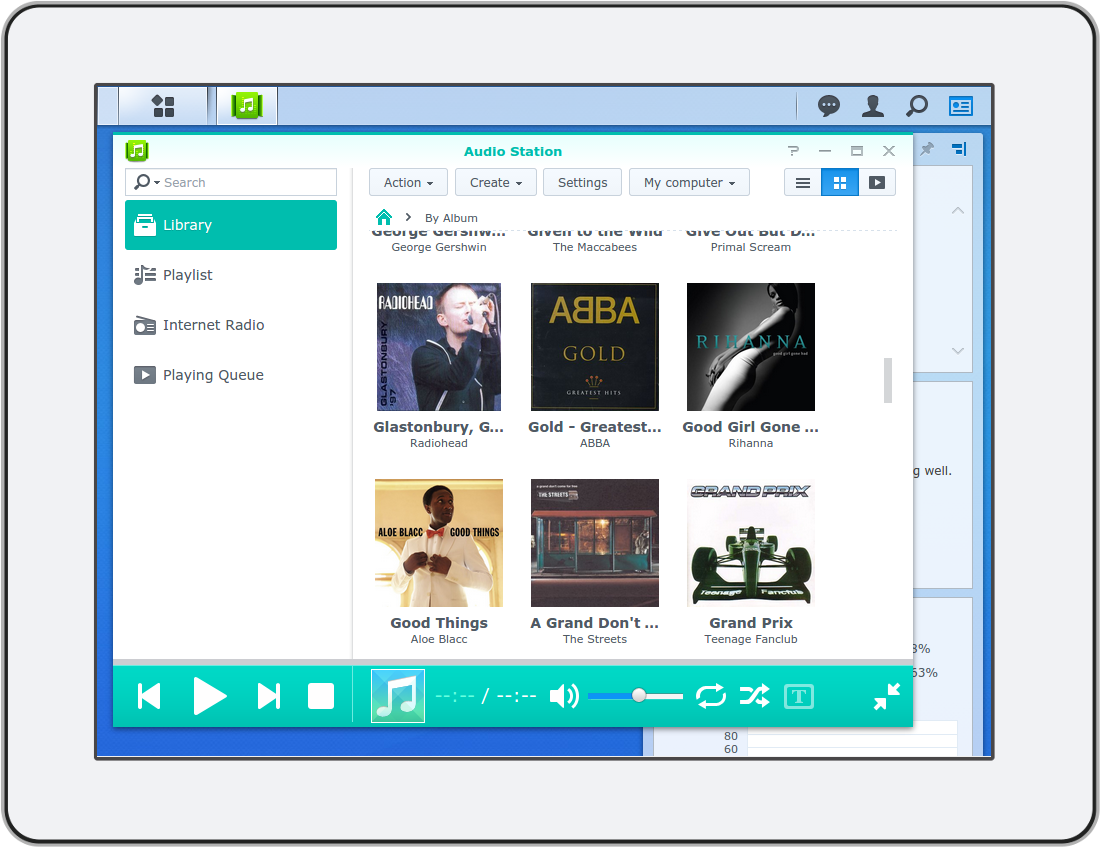
Task: Switch to list view
Action: 803,182
